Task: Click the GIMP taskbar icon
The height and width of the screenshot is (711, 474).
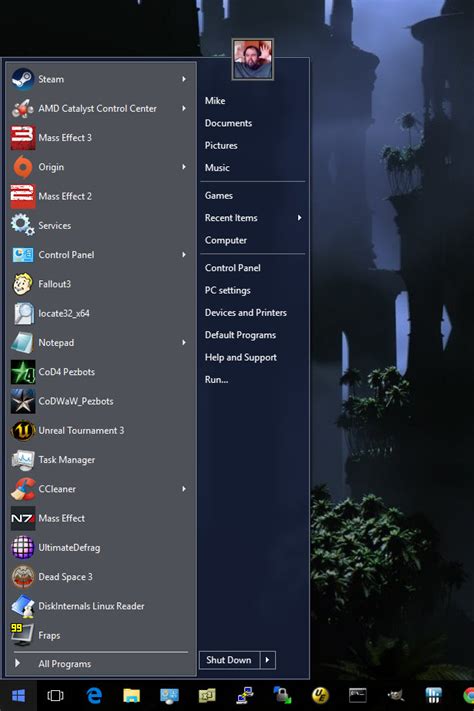Action: click(x=396, y=695)
